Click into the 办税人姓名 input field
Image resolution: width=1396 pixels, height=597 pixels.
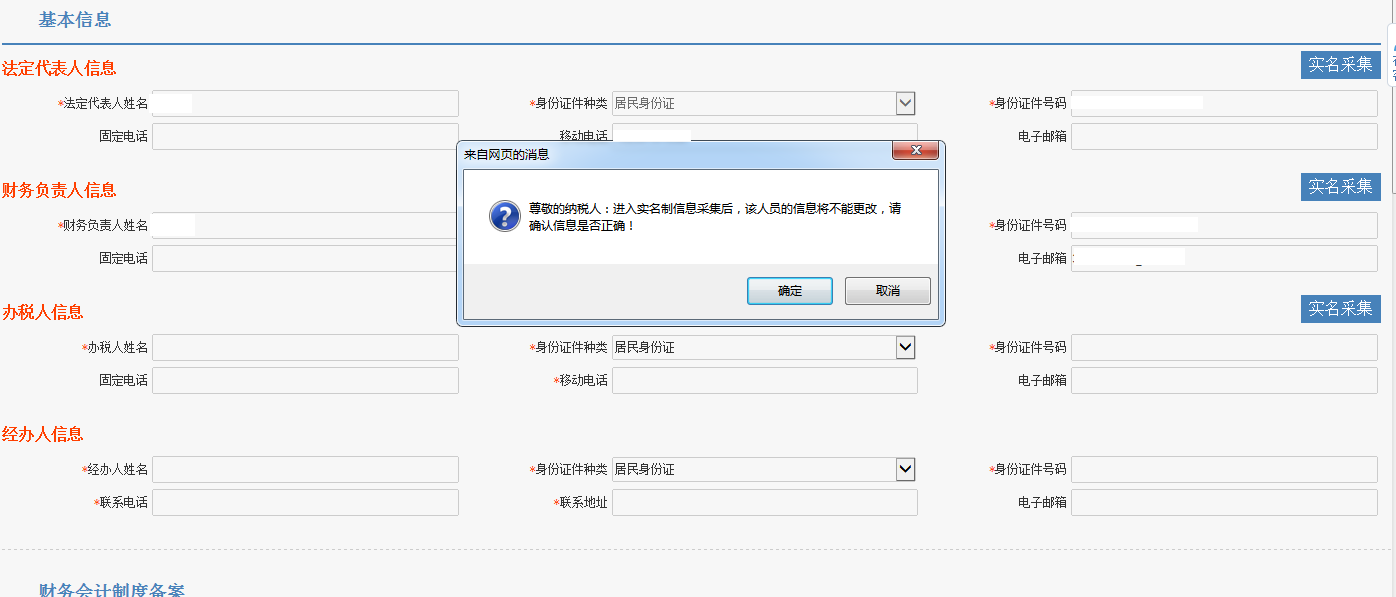305,347
